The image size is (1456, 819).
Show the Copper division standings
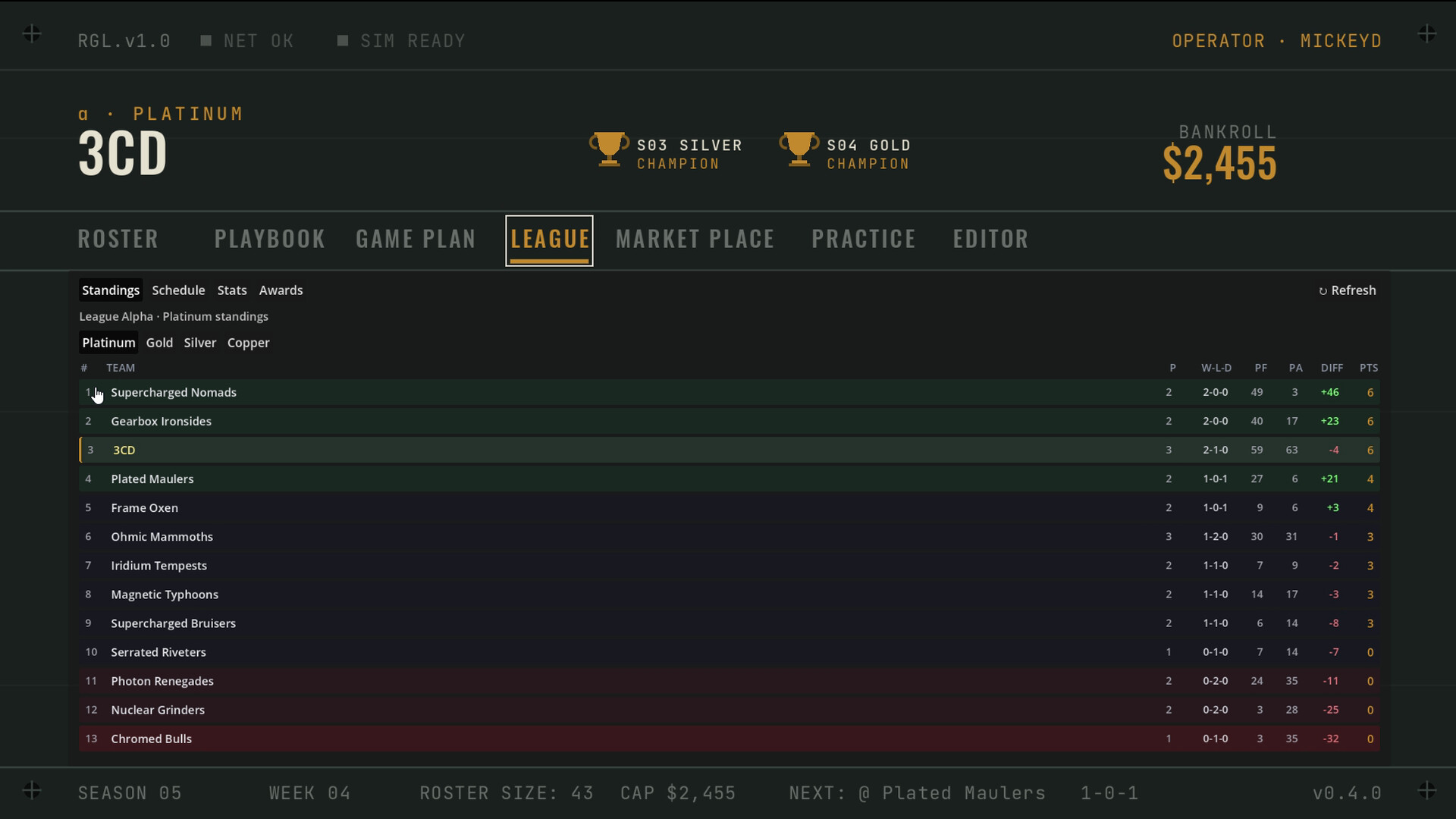tap(248, 343)
